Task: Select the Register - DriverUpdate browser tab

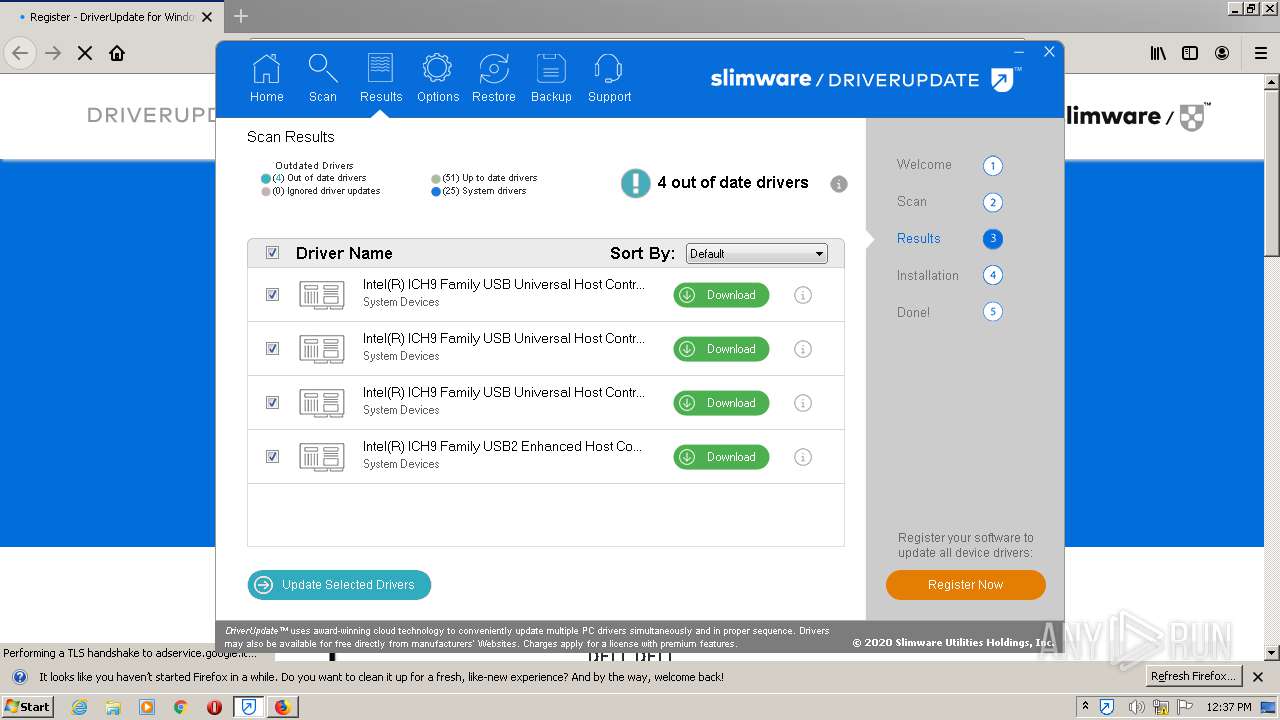Action: point(112,17)
